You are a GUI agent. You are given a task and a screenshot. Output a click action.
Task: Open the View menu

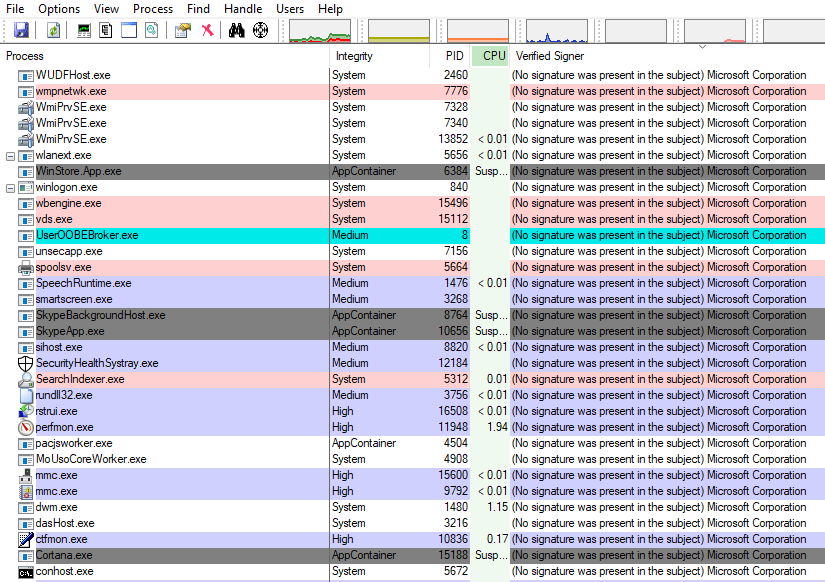pyautogui.click(x=106, y=9)
